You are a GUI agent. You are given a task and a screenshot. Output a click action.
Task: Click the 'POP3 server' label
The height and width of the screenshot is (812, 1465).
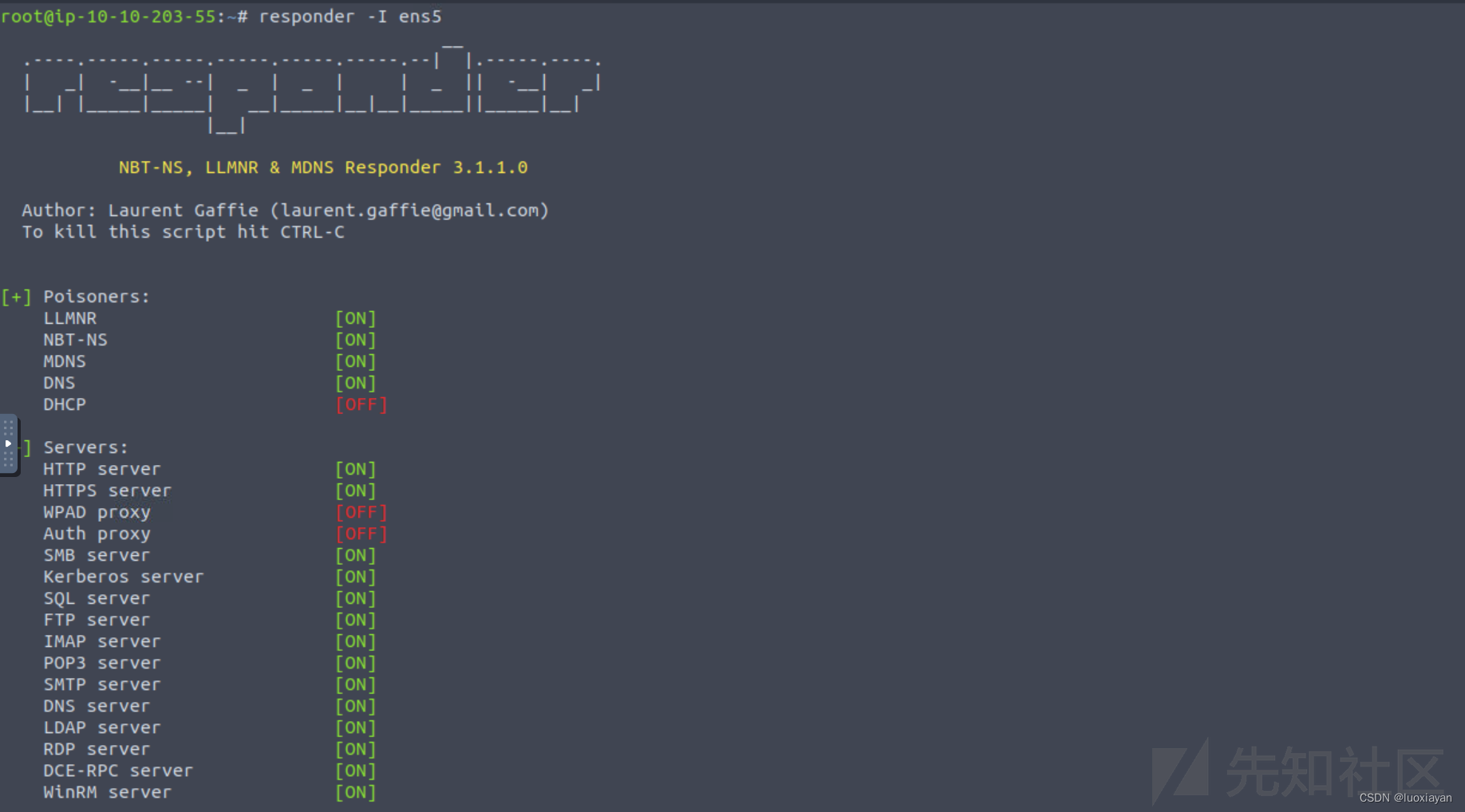coord(102,663)
